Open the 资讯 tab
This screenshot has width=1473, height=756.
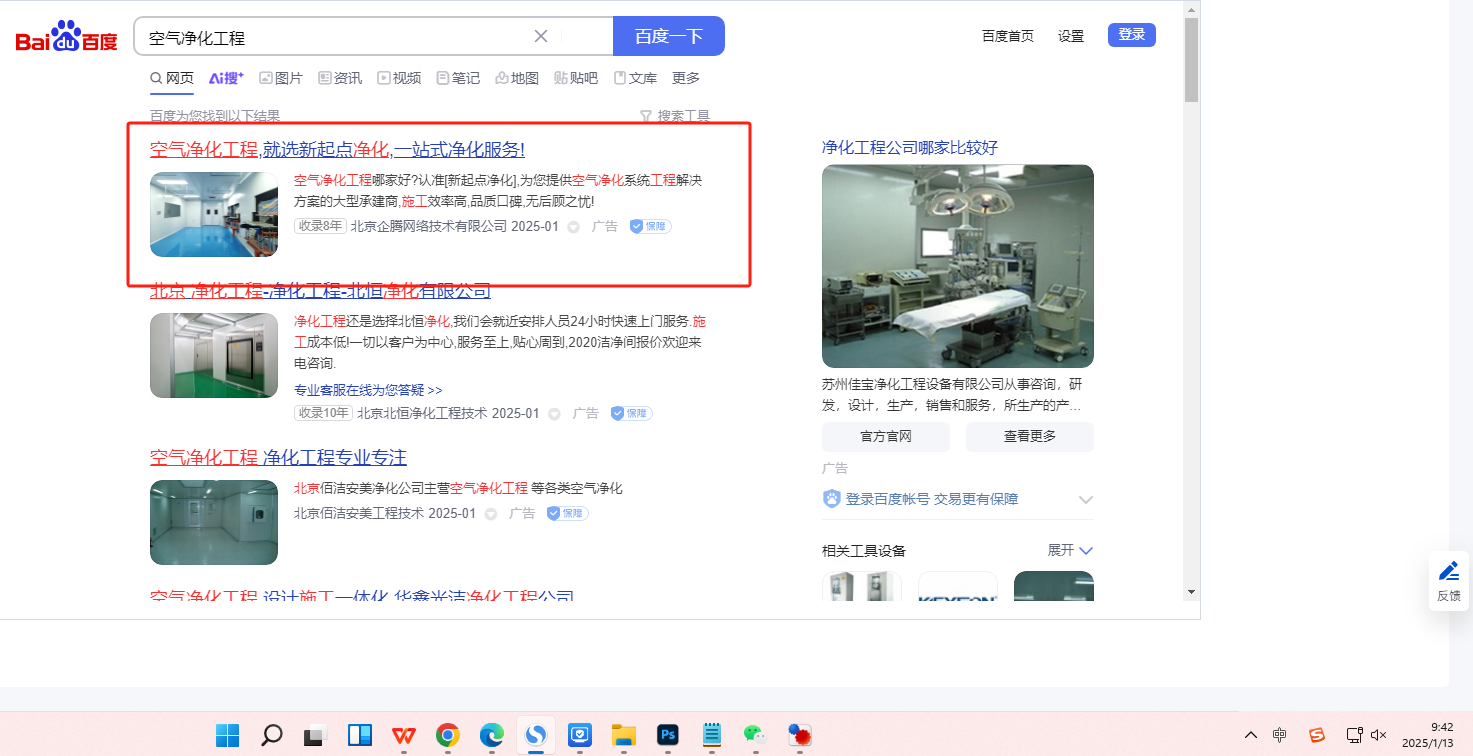click(x=340, y=78)
